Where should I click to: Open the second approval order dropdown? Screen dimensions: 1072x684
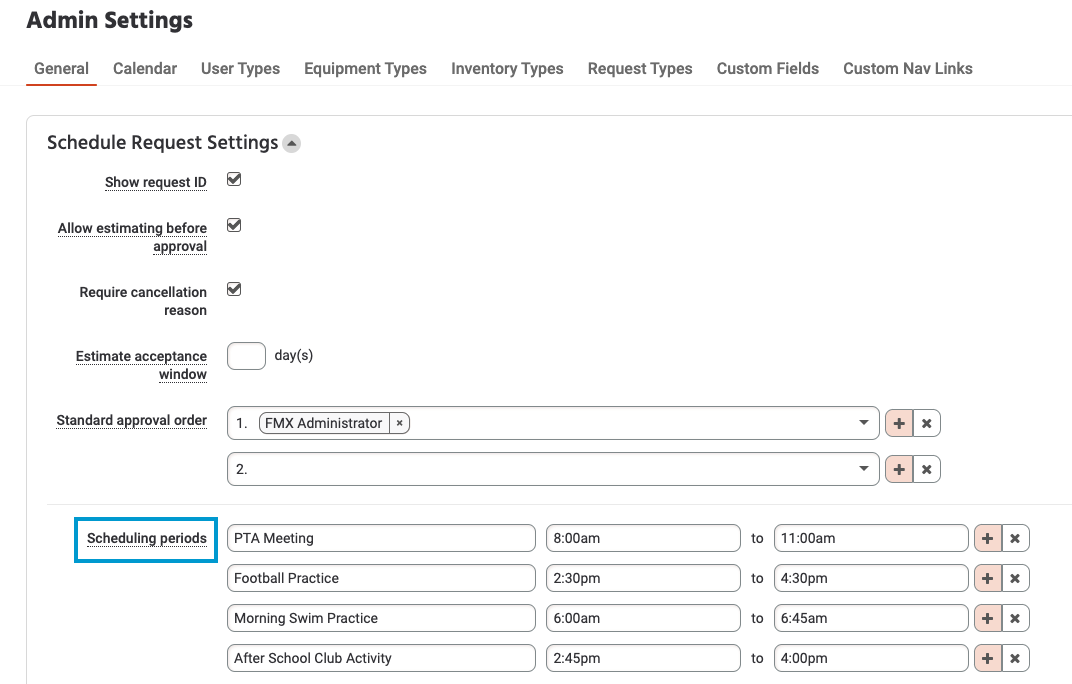pyautogui.click(x=864, y=468)
